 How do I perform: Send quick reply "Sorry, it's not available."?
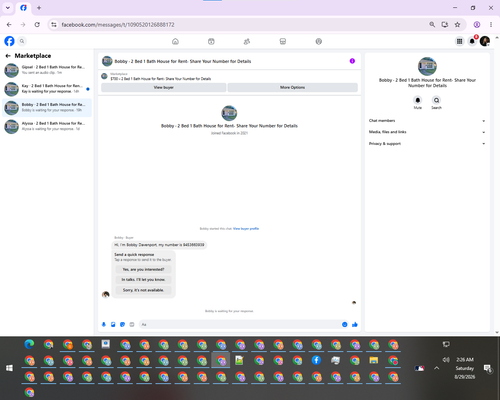pyautogui.click(x=143, y=290)
